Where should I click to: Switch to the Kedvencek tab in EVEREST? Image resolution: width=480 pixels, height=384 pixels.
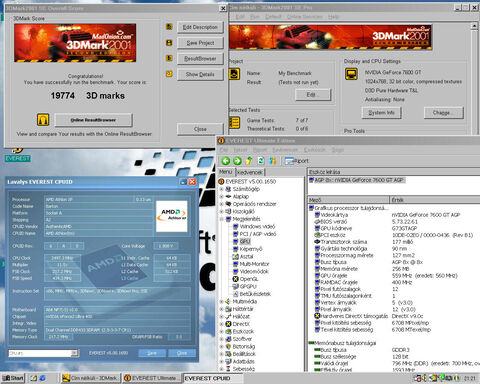click(x=250, y=172)
